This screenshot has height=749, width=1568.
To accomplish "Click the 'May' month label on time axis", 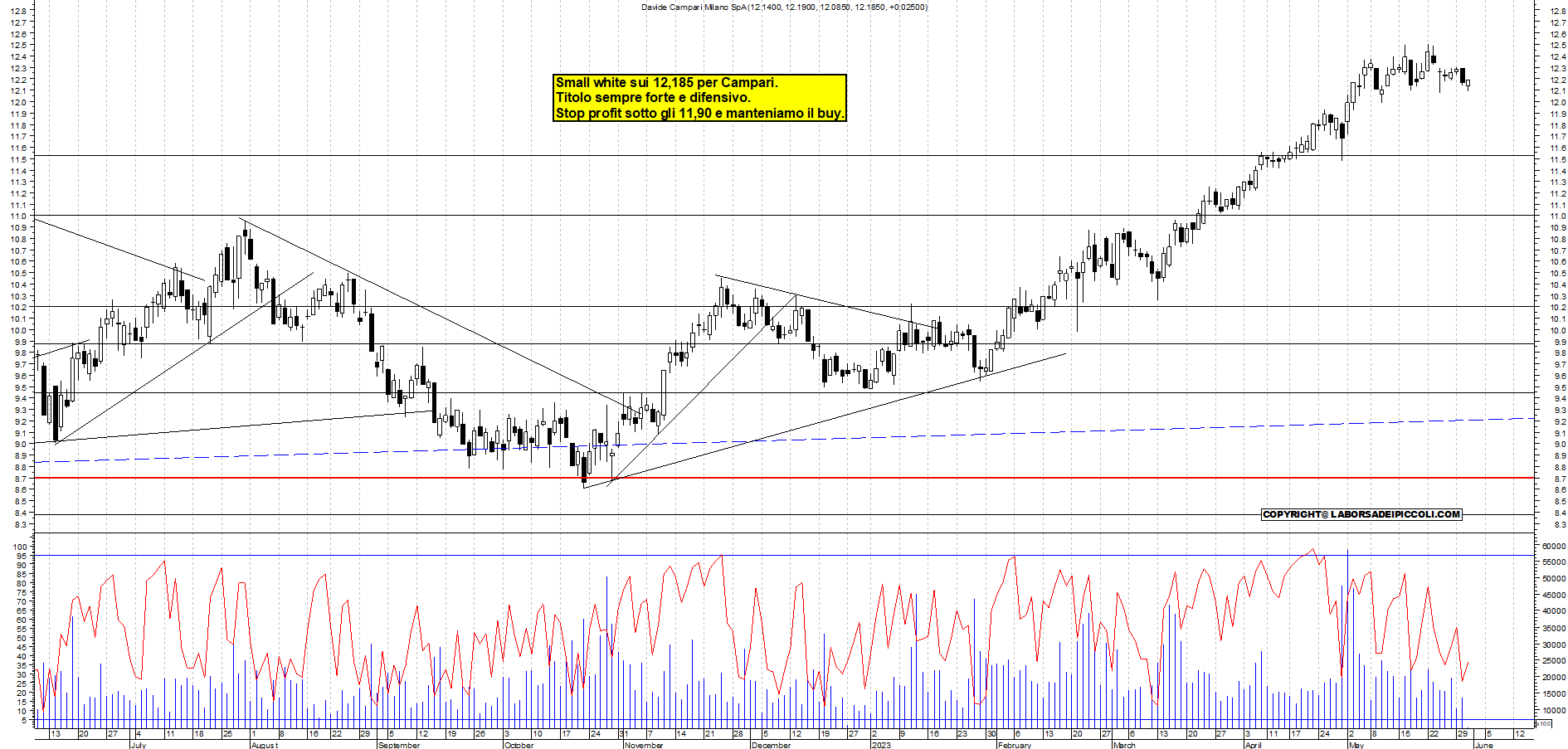I will click(x=1356, y=745).
